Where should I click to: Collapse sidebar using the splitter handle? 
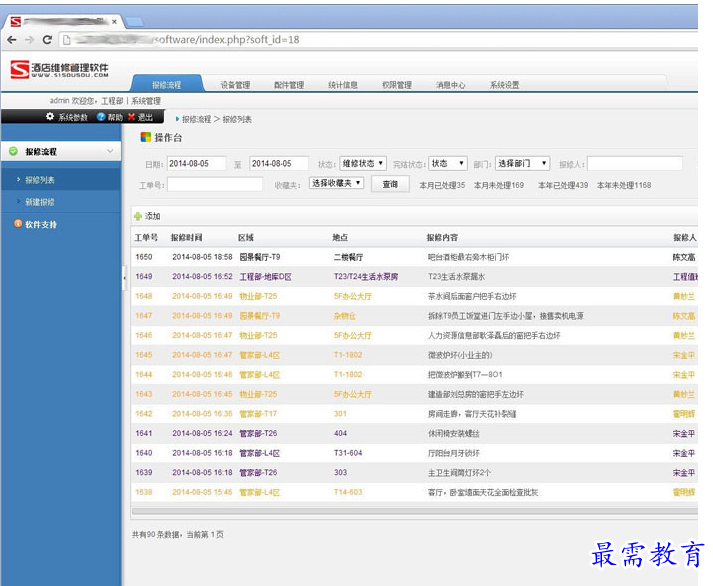(x=124, y=277)
